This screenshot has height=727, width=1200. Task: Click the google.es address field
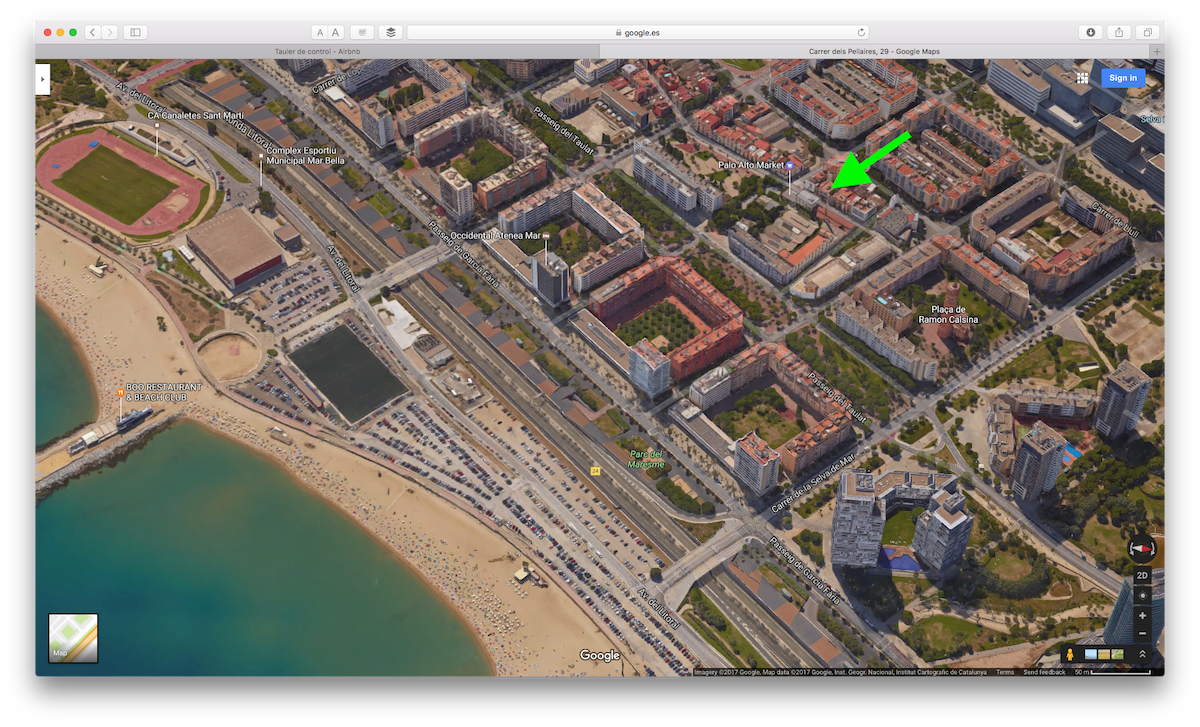(x=640, y=32)
